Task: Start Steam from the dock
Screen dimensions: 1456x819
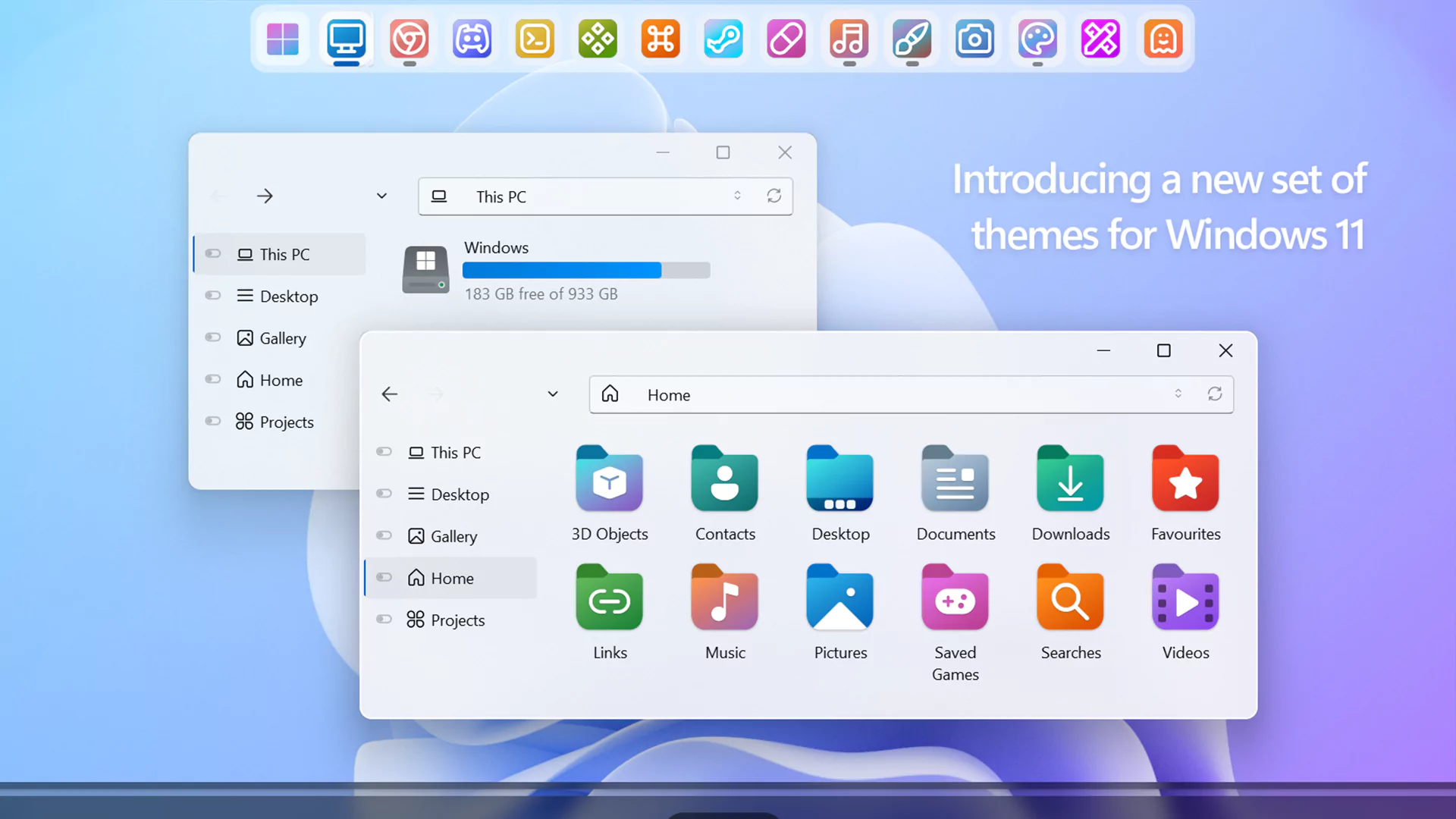Action: tap(723, 39)
